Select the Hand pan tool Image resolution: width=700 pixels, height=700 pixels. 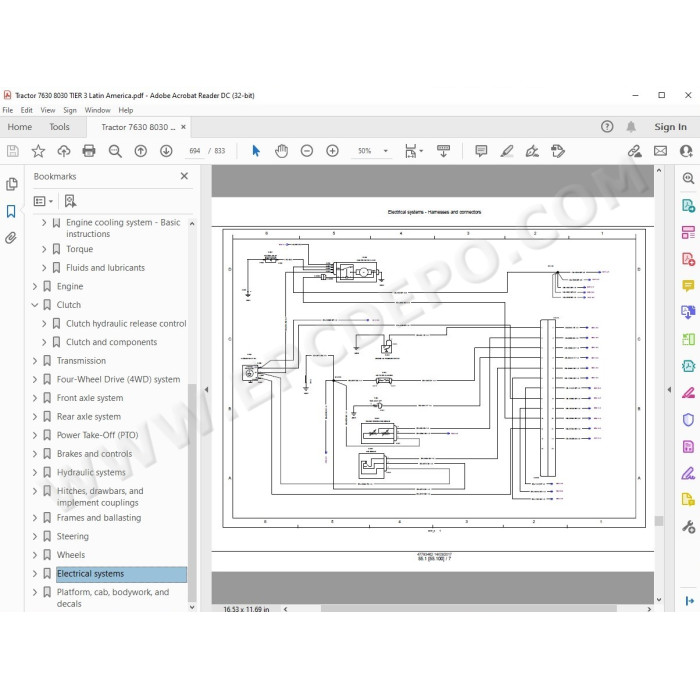click(281, 151)
